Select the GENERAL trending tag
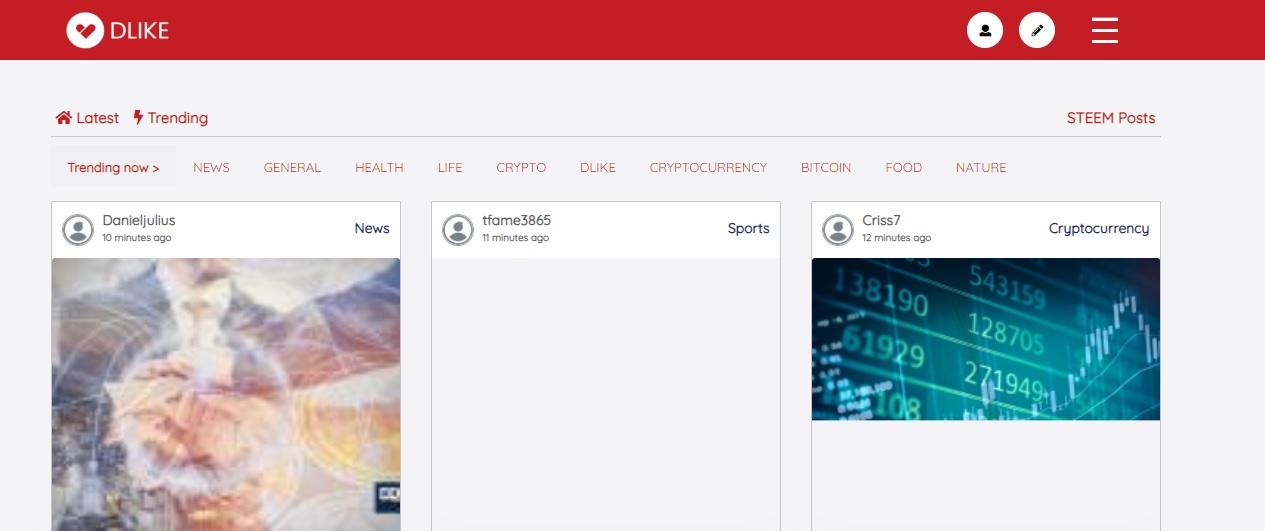Image resolution: width=1265 pixels, height=531 pixels. (292, 168)
